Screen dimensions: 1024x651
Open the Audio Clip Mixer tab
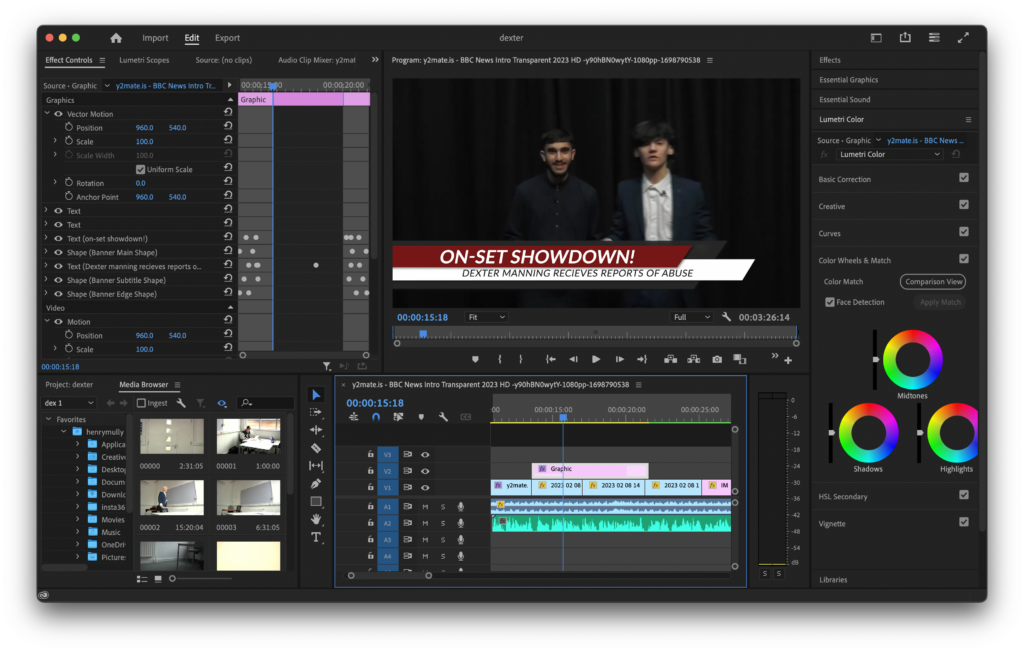(x=317, y=60)
